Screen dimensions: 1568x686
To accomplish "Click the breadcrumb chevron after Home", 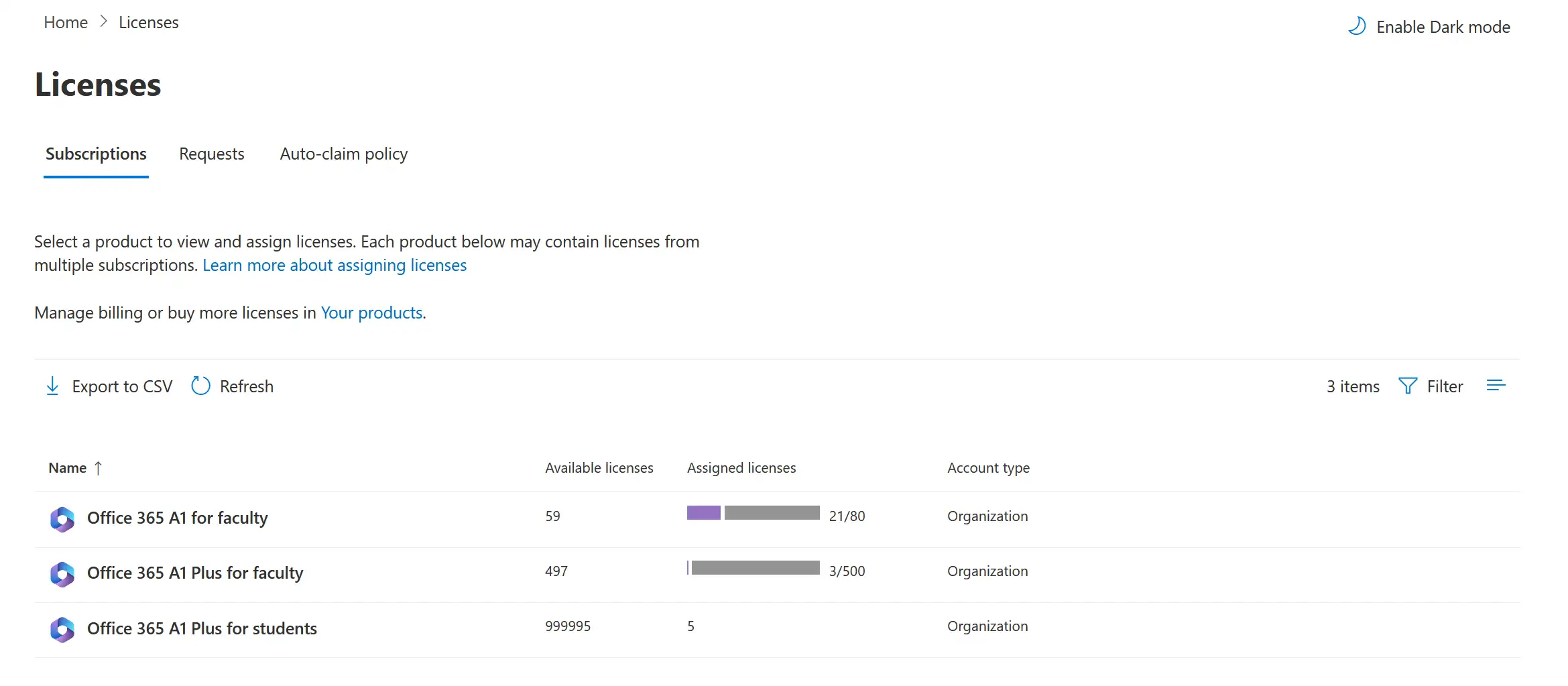I will pos(103,22).
